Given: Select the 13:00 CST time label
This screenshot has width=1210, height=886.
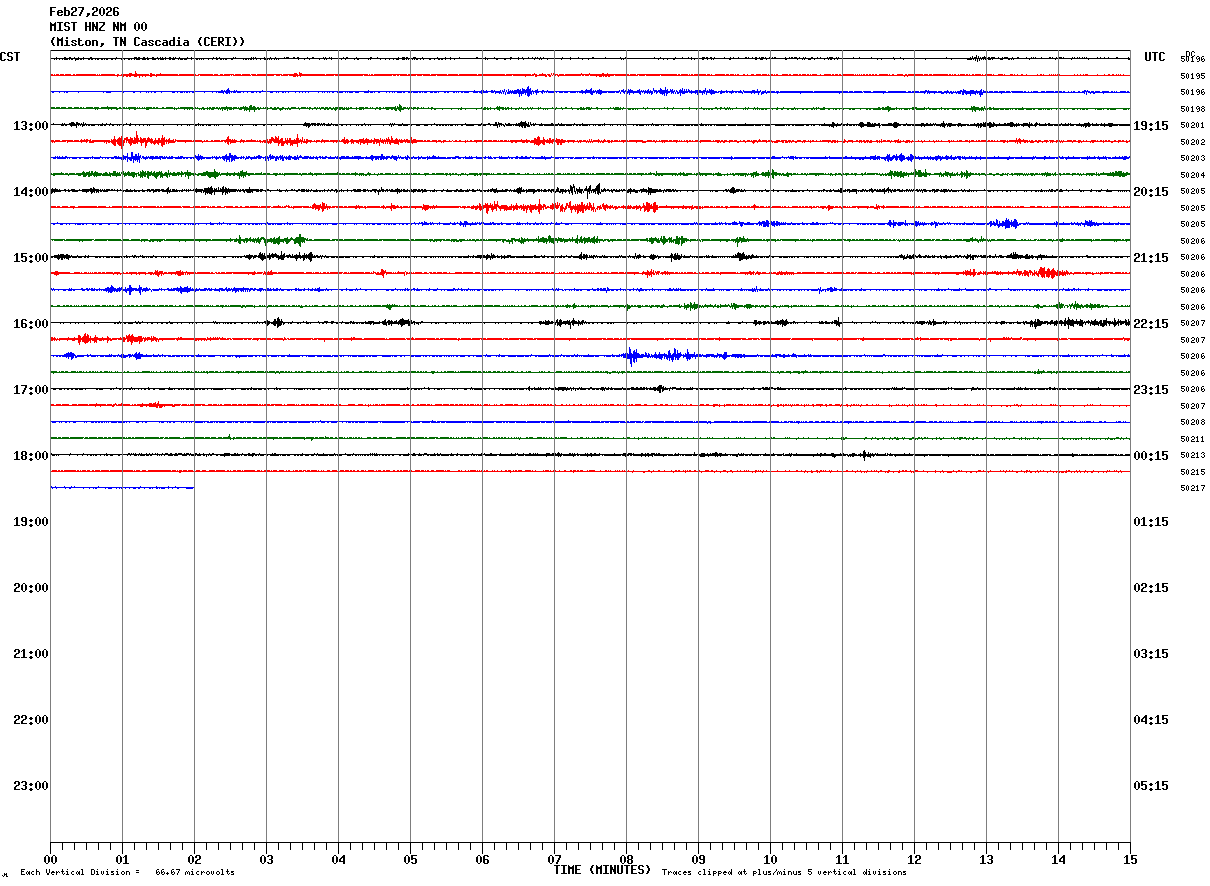Looking at the screenshot, I should click(x=31, y=126).
